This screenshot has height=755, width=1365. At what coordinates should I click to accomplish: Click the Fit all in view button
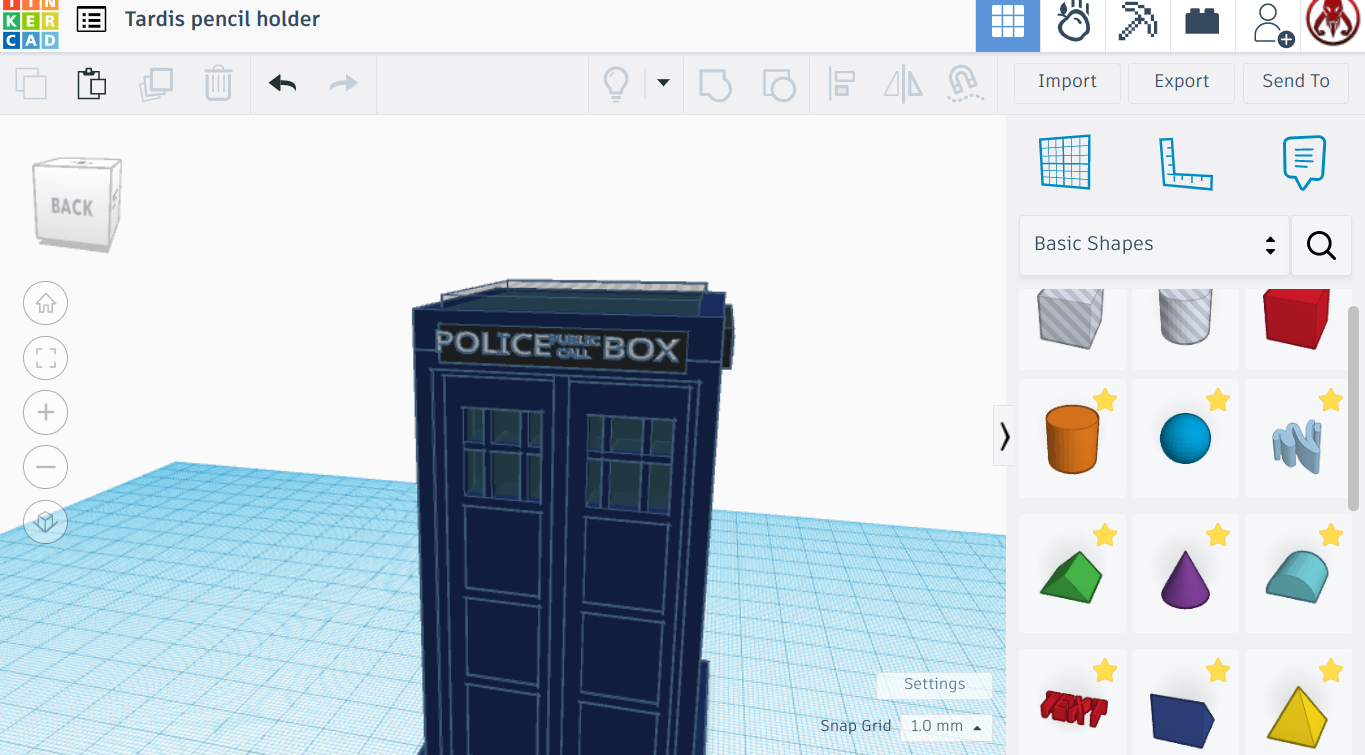pos(46,358)
